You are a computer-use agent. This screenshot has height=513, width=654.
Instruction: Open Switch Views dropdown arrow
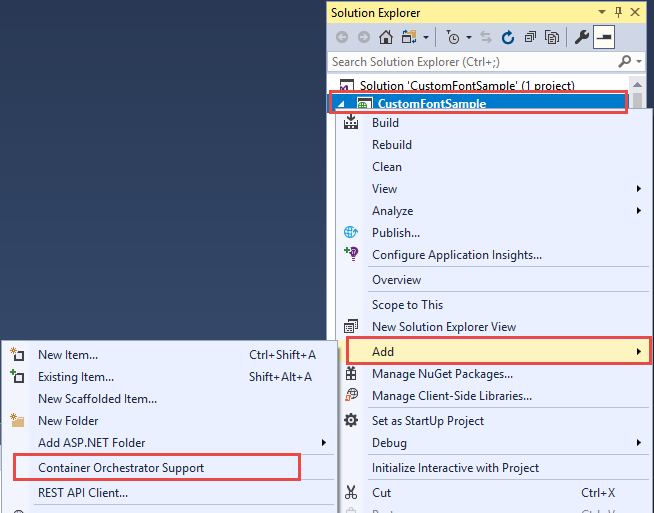(x=426, y=38)
